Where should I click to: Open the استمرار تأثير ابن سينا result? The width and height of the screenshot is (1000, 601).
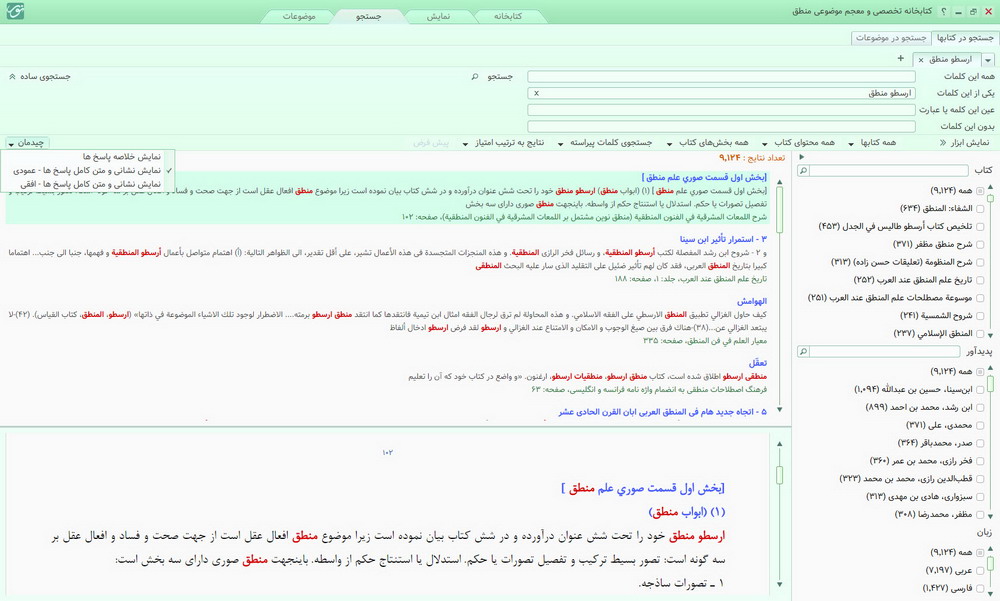[x=723, y=239]
